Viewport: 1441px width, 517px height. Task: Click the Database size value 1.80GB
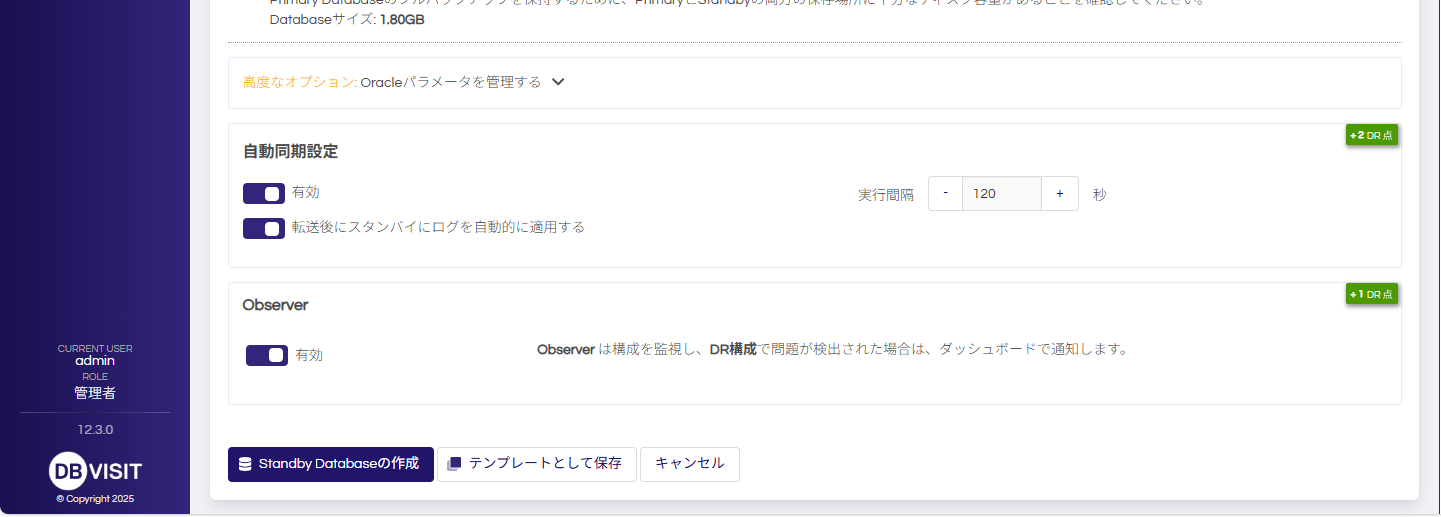click(402, 19)
